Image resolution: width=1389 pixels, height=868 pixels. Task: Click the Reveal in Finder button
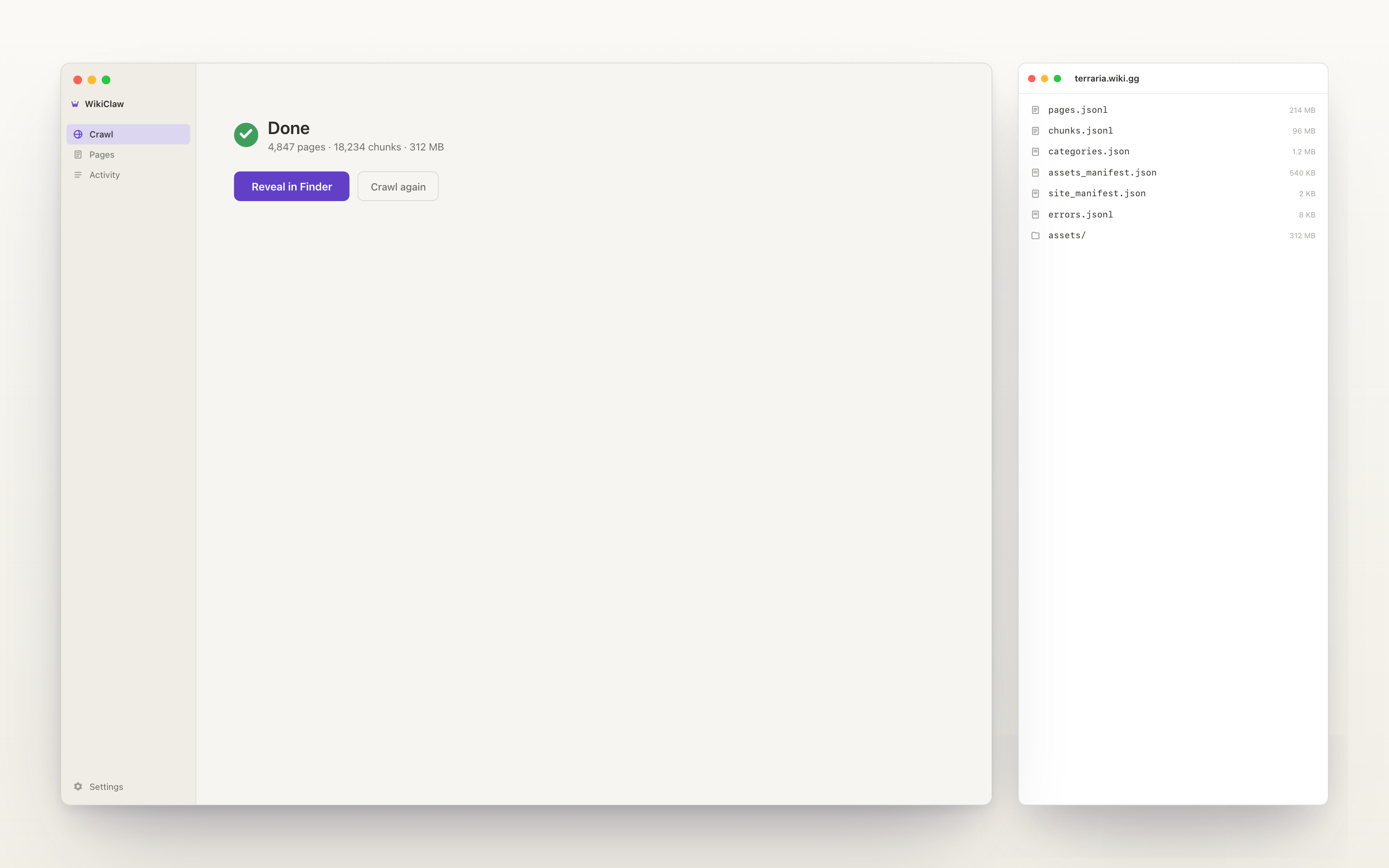pos(292,187)
